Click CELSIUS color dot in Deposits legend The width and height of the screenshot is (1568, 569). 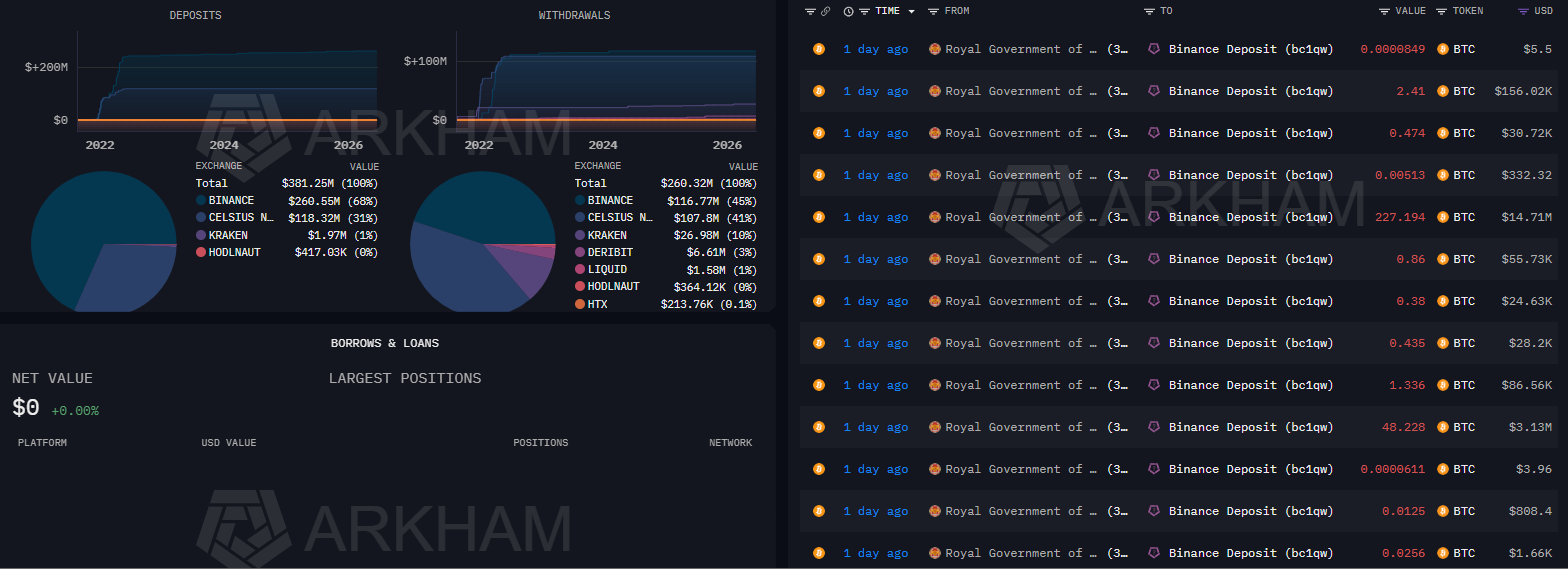click(x=201, y=217)
